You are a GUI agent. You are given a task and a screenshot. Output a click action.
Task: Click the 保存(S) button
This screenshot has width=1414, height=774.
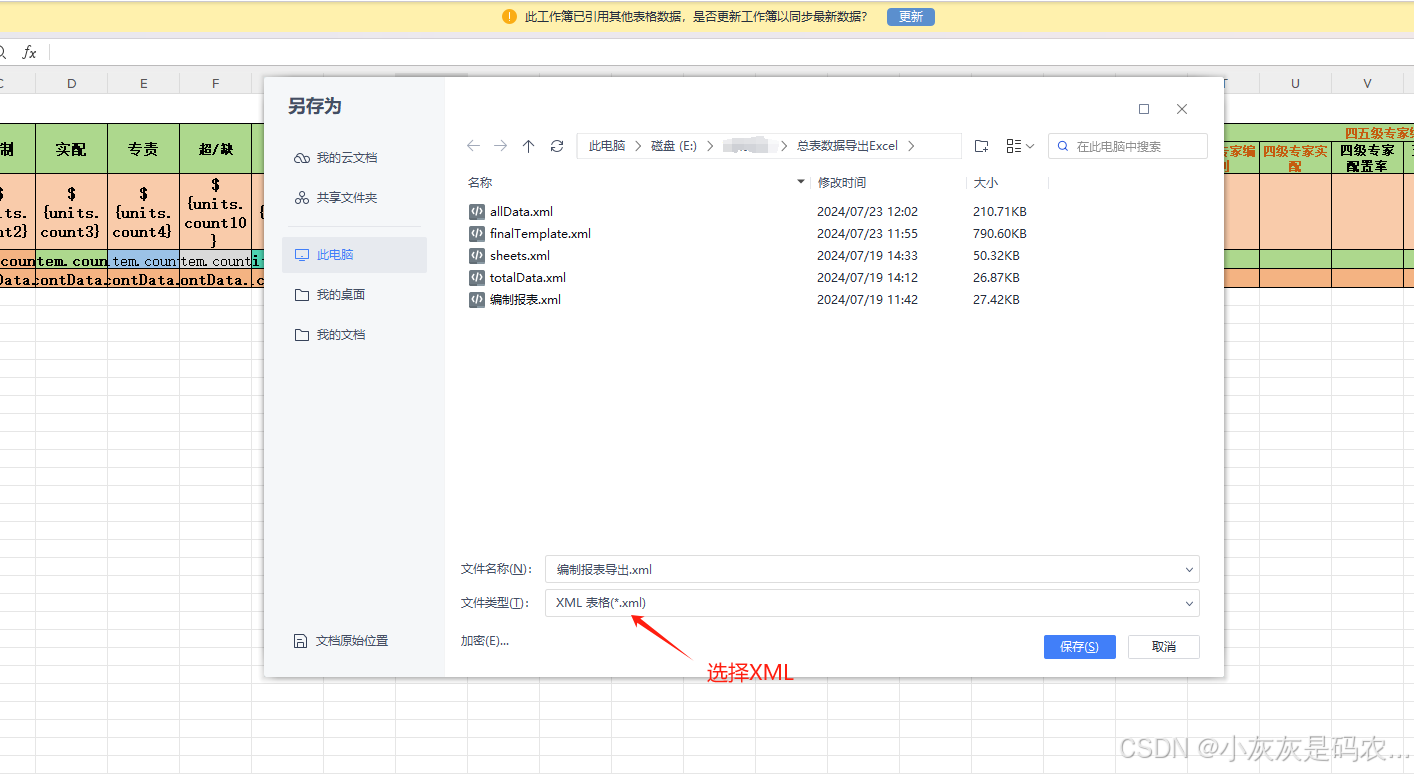coord(1079,647)
